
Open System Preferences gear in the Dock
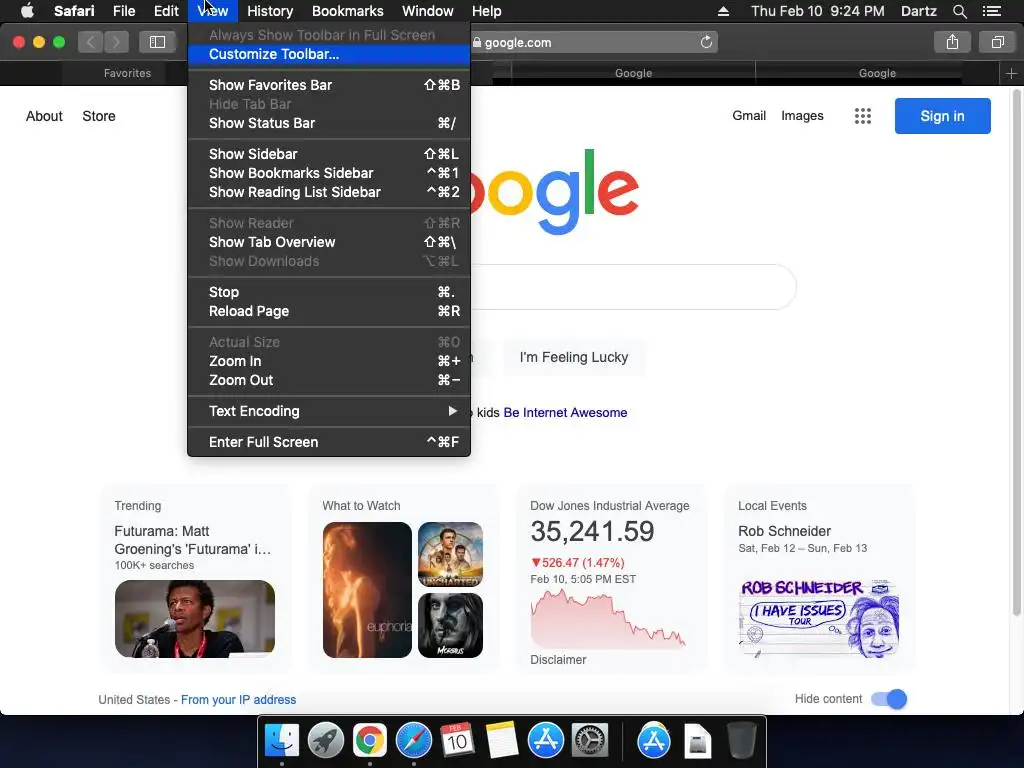point(590,741)
